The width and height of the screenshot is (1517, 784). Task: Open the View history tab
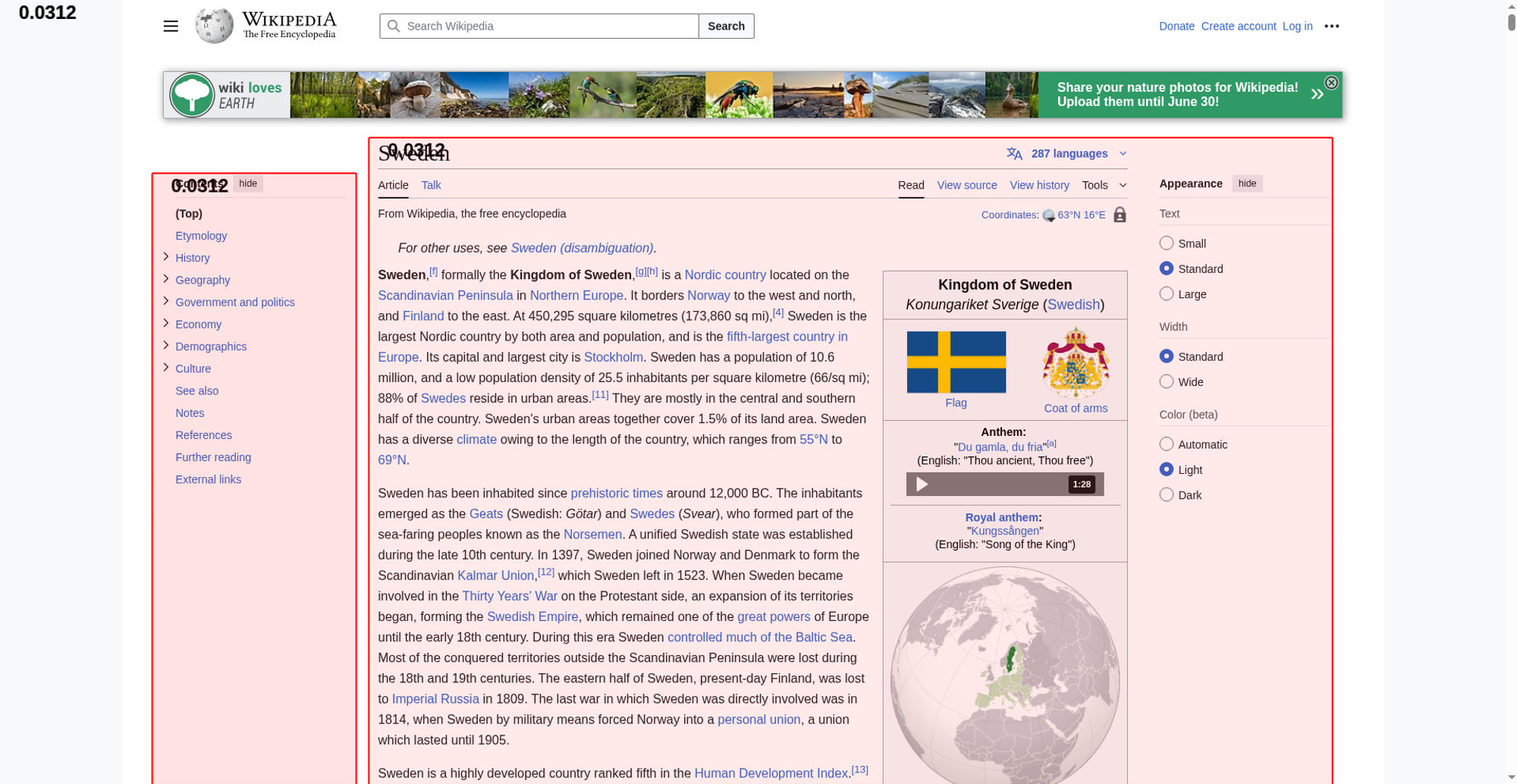(1039, 185)
